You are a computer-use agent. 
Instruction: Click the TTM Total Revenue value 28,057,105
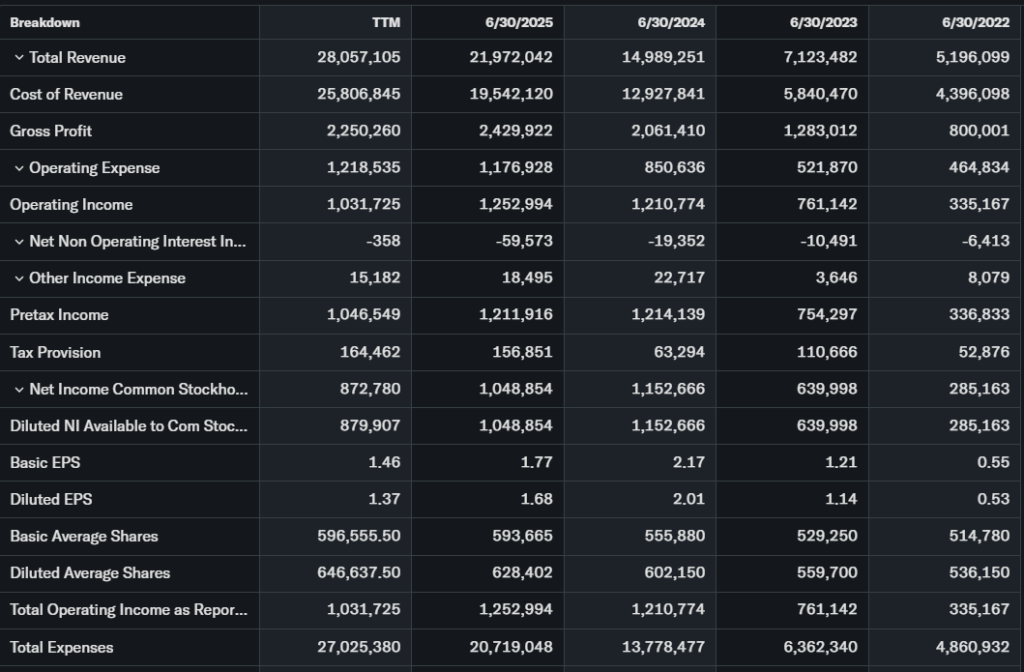[358, 58]
